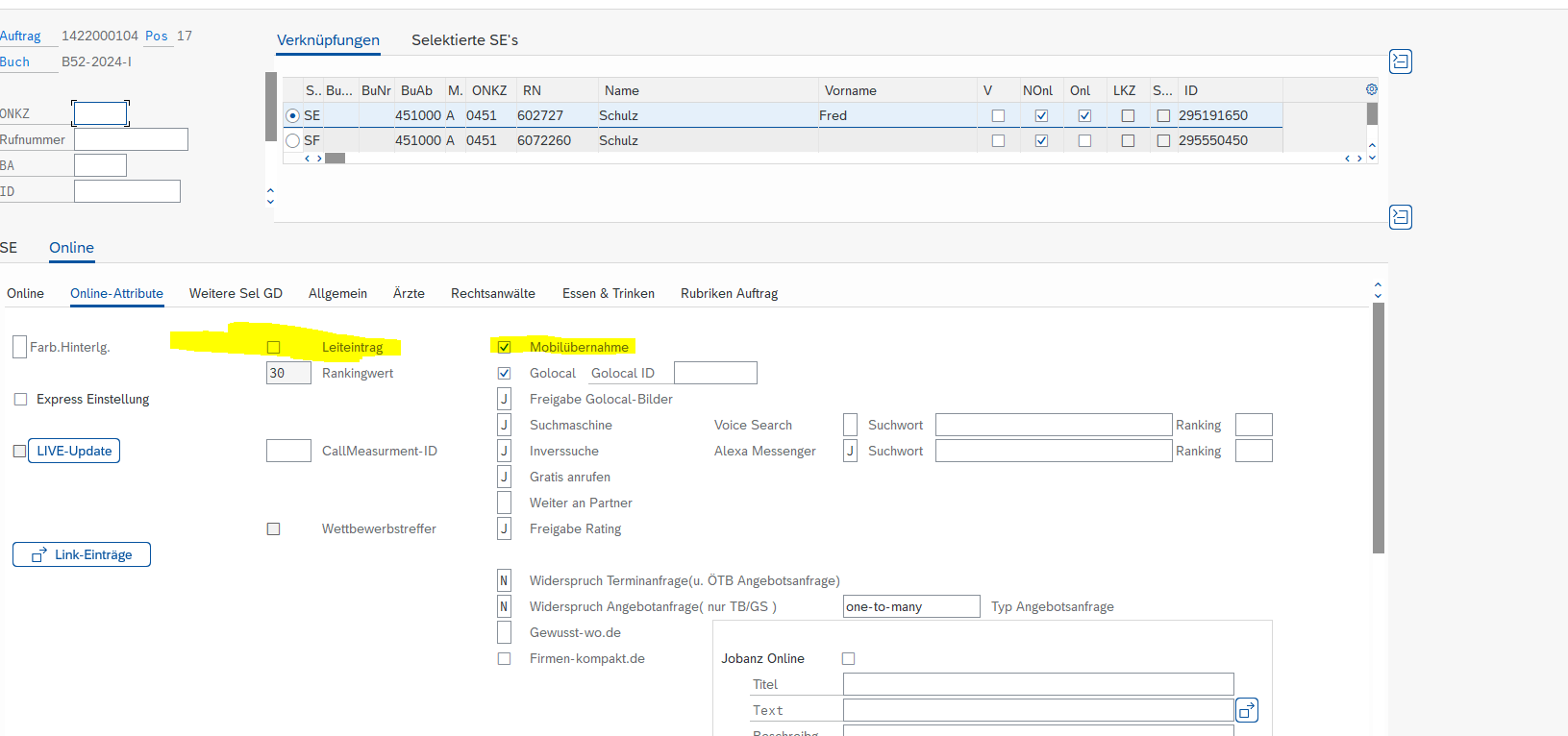This screenshot has width=1568, height=736.
Task: Toggle the Leiteintrag checkbox
Action: point(273,347)
